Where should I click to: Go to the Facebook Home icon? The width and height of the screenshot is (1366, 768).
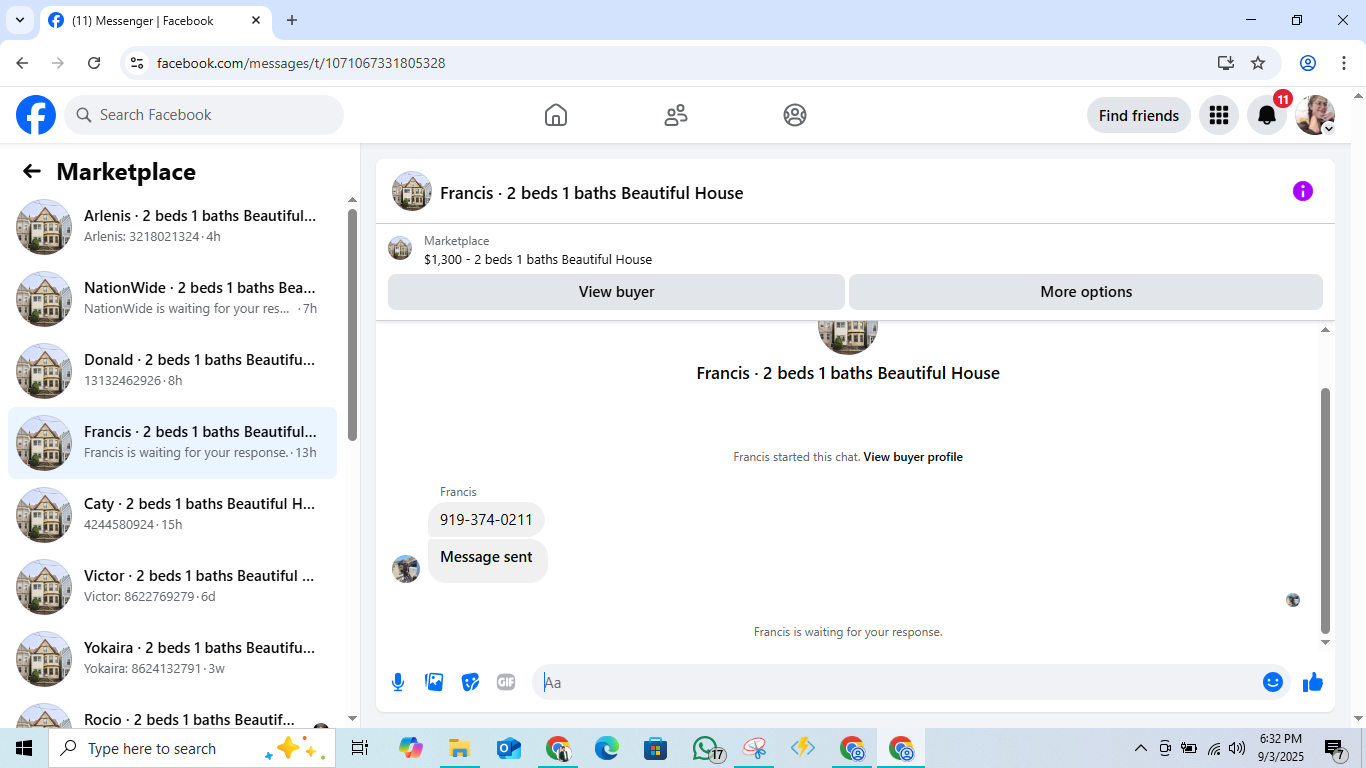pyautogui.click(x=556, y=115)
